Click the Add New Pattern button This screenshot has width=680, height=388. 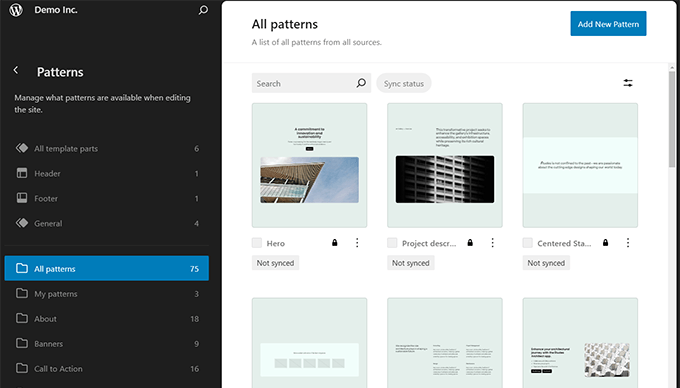point(608,24)
